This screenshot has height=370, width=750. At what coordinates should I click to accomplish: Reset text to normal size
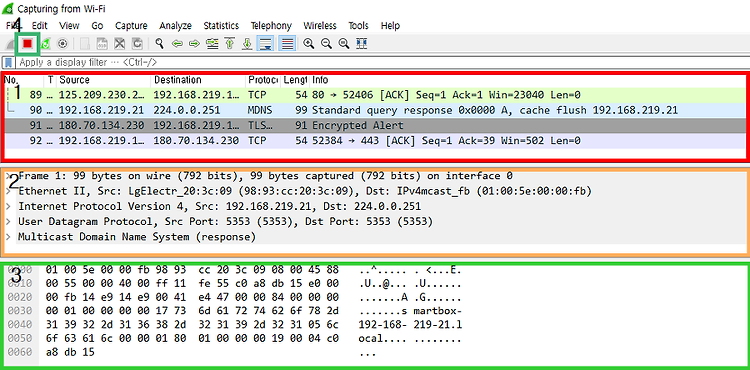[x=343, y=44]
